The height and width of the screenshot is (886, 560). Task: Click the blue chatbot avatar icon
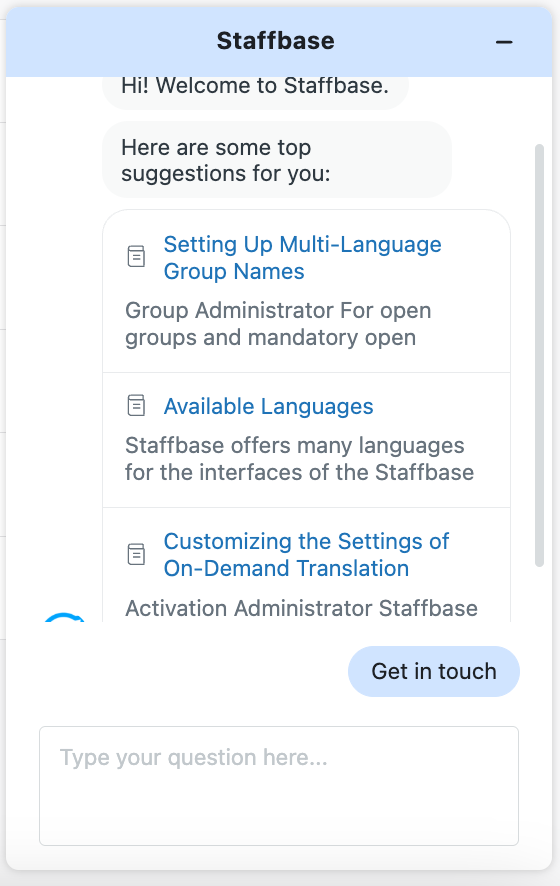tap(64, 616)
